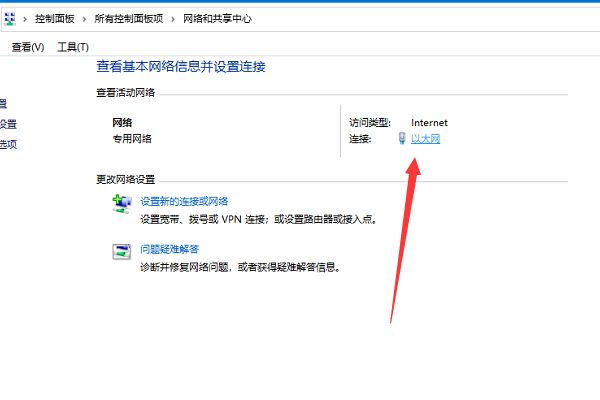
Task: Click the 查看活动网络 section label
Action: [x=126, y=92]
